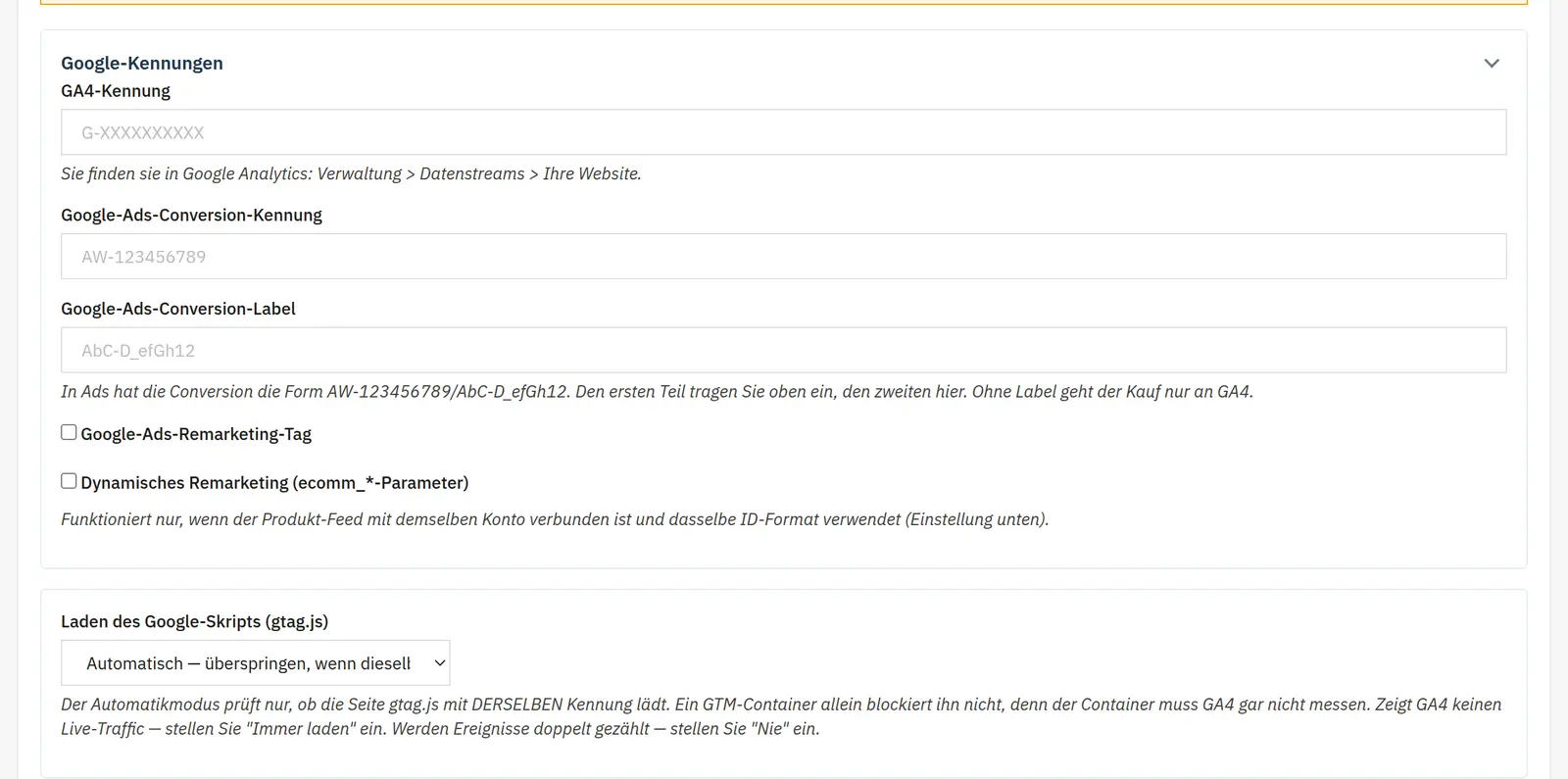This screenshot has width=1568, height=779.
Task: Click the Google-Ads-Remarketing-Tag label text
Action: (x=196, y=434)
